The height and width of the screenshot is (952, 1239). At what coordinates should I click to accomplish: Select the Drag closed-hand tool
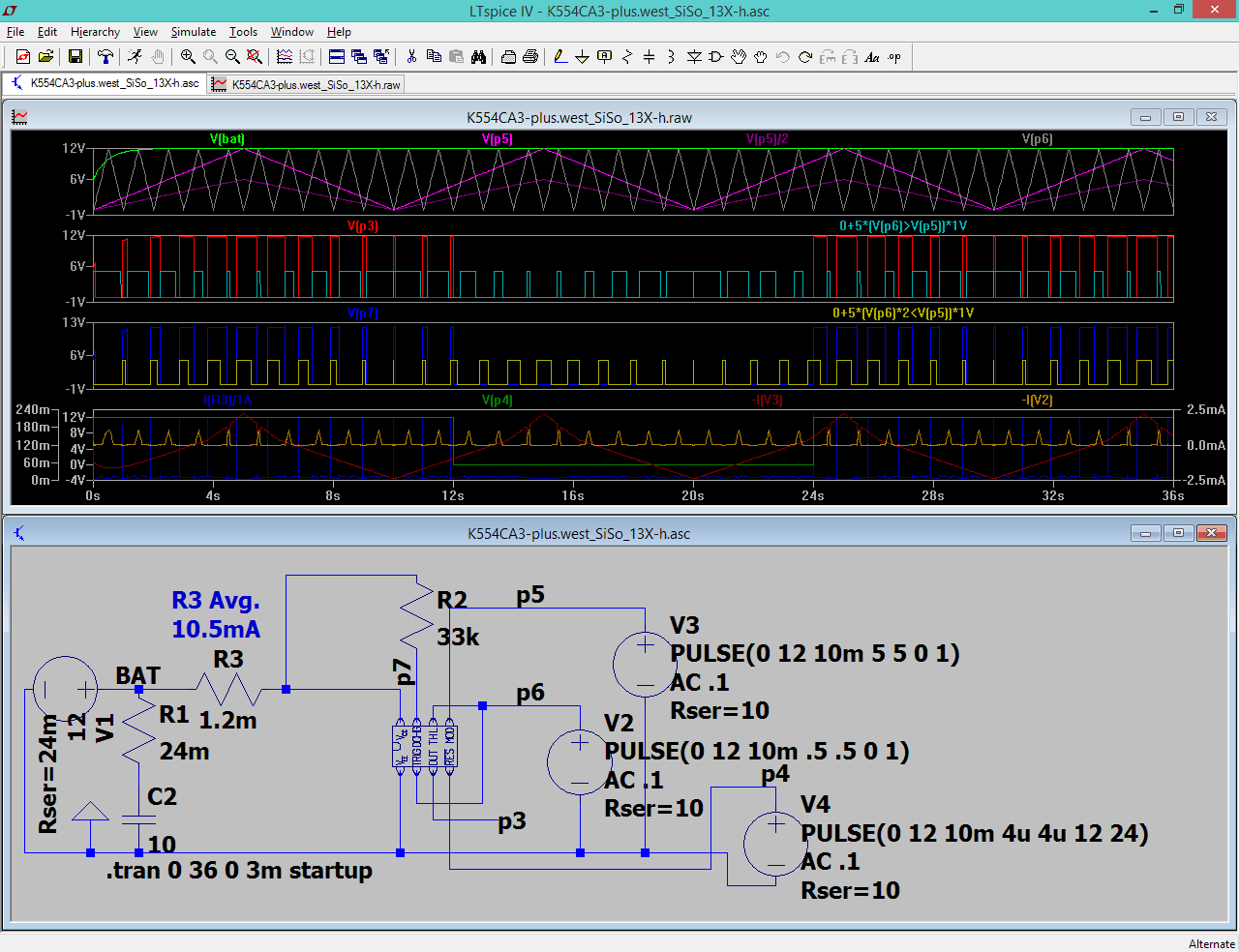click(x=761, y=57)
